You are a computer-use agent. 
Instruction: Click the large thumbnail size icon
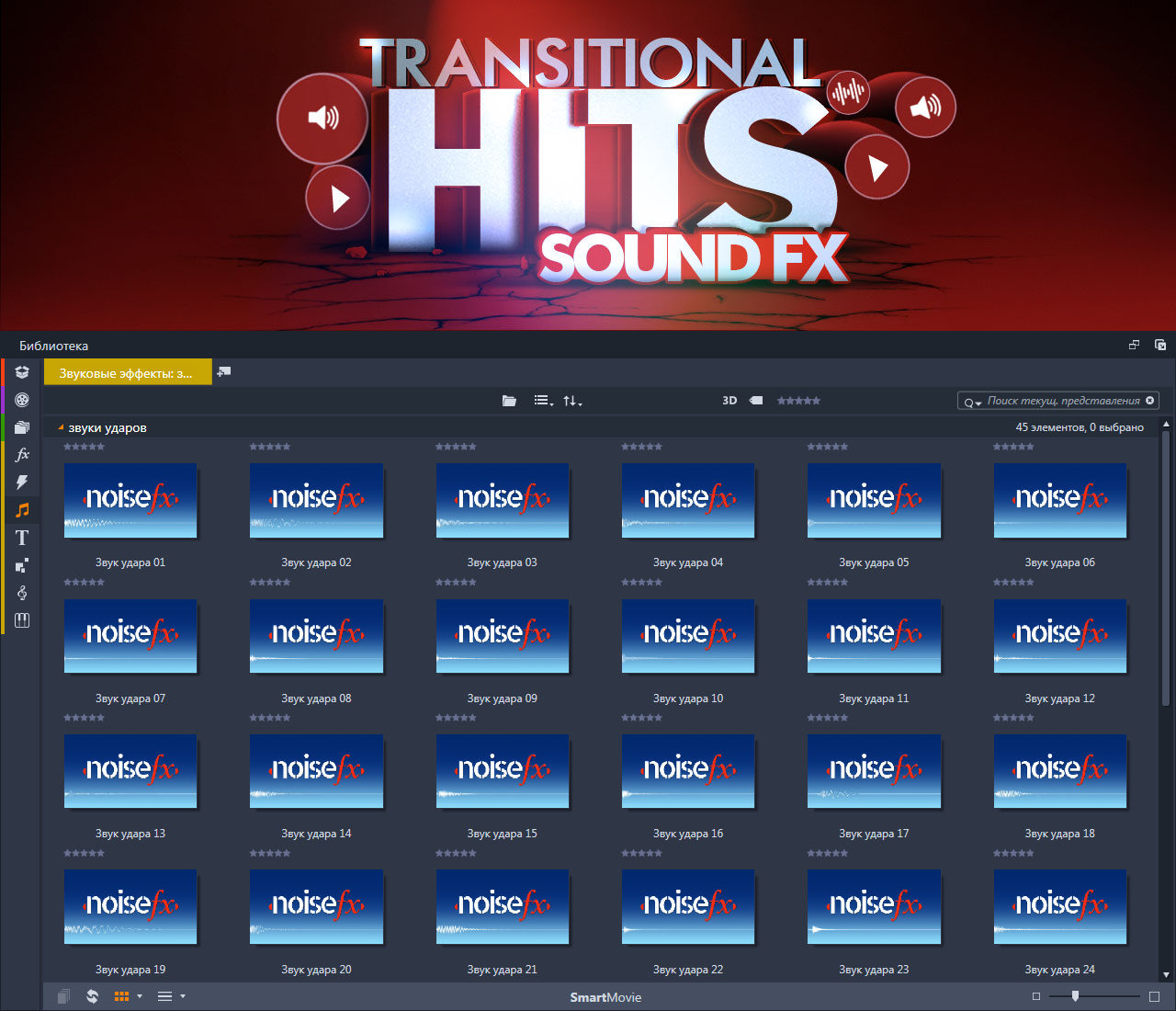click(1155, 996)
